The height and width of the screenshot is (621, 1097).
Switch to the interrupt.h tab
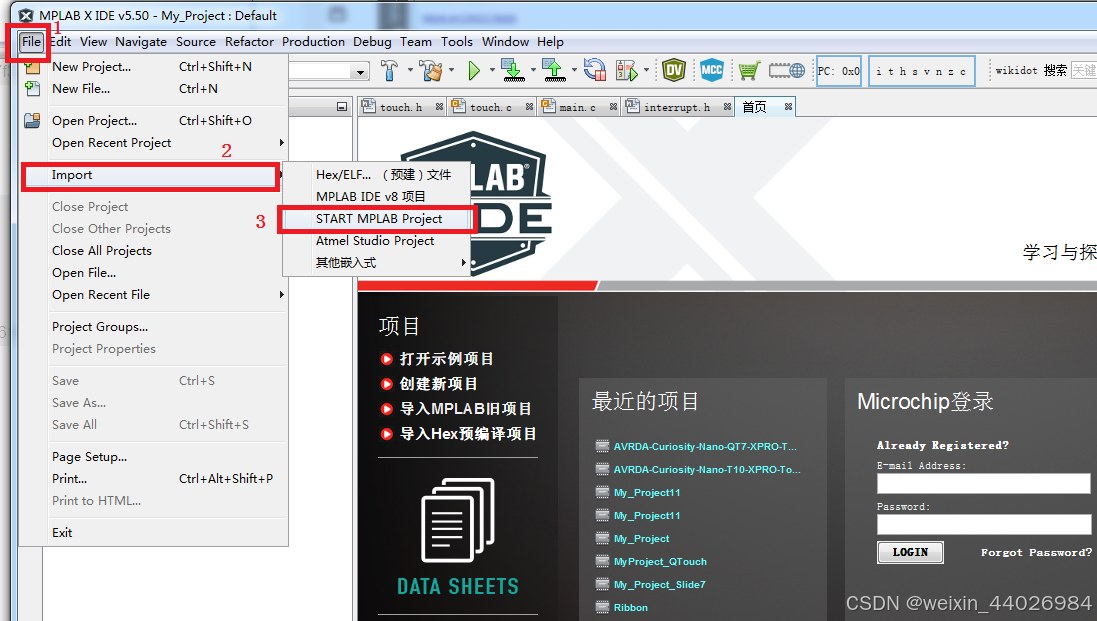click(677, 107)
